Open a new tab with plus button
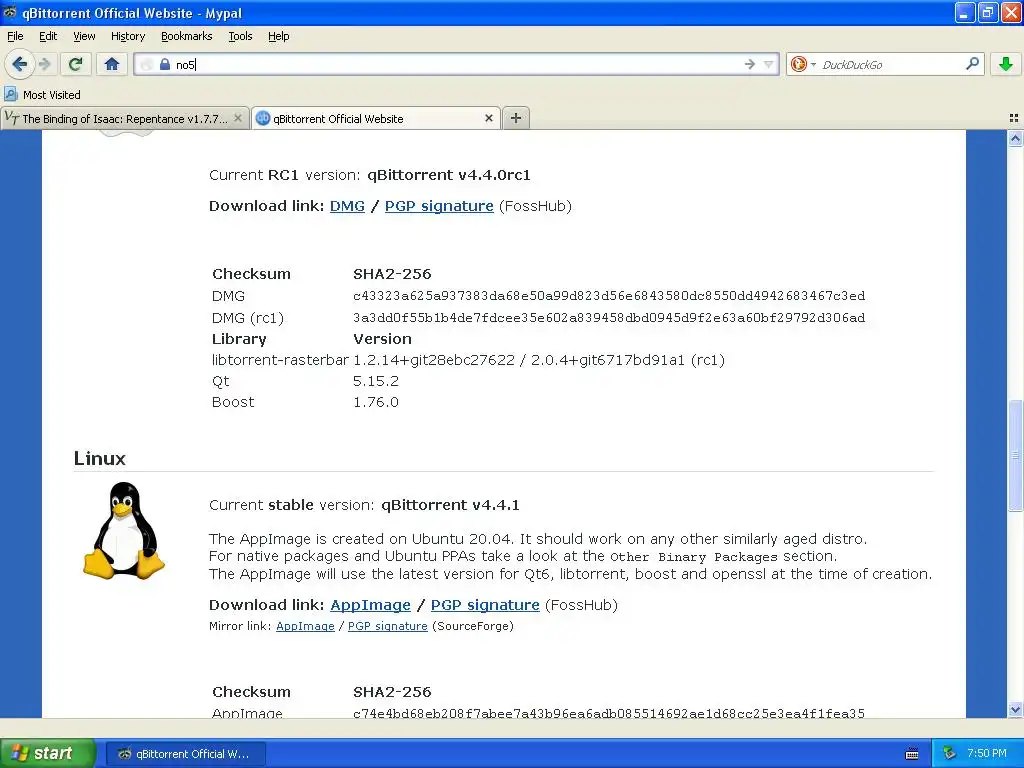 click(516, 118)
